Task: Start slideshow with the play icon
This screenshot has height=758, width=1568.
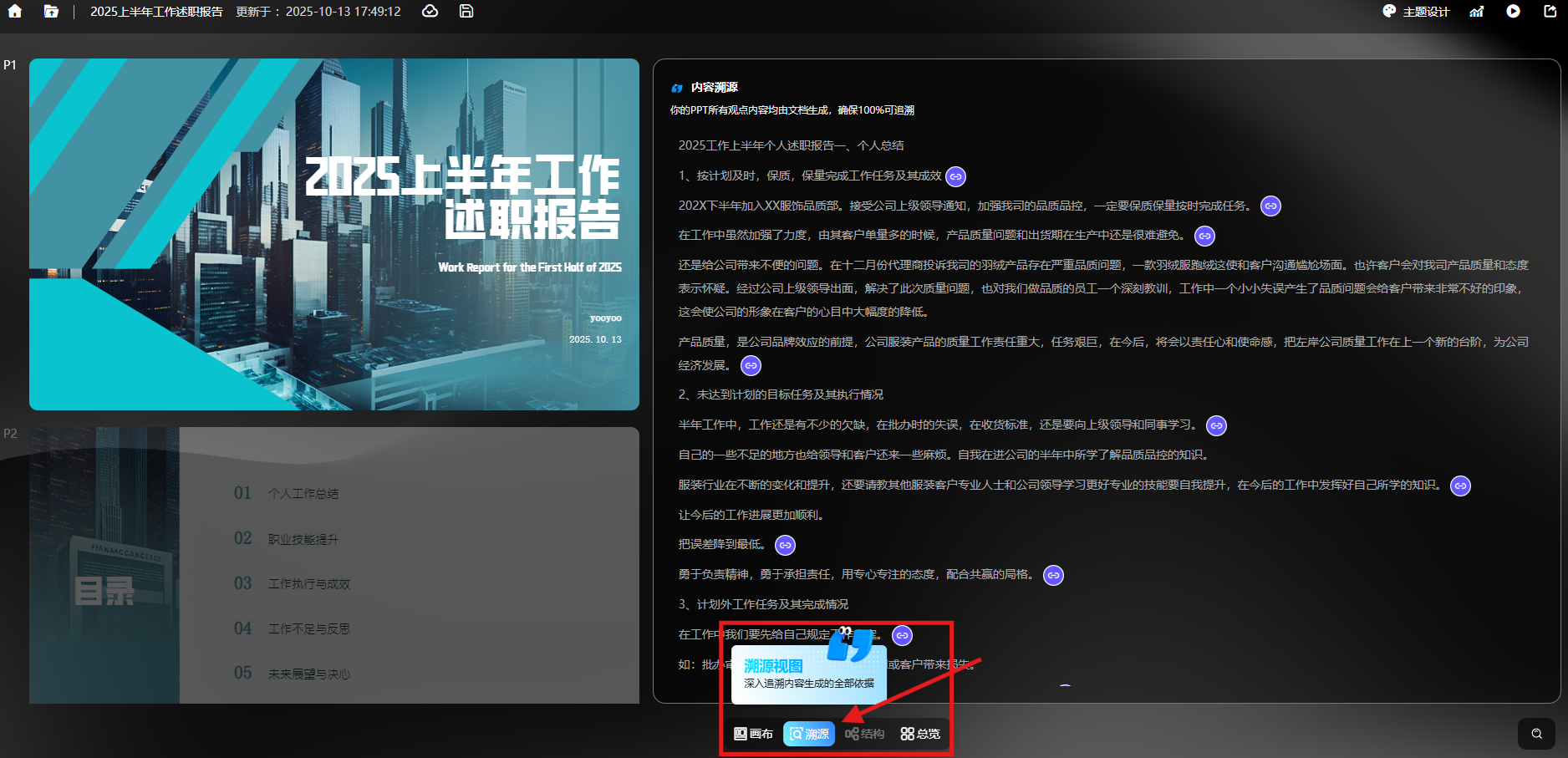Action: (1513, 12)
